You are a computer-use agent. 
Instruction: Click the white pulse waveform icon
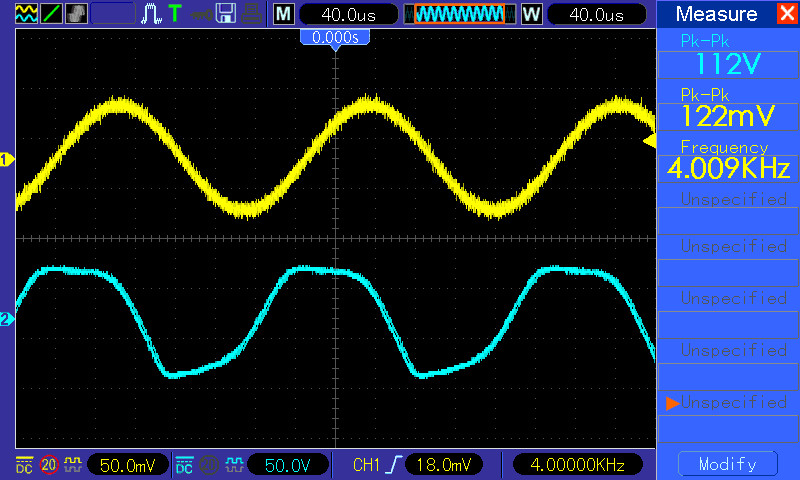coord(152,14)
